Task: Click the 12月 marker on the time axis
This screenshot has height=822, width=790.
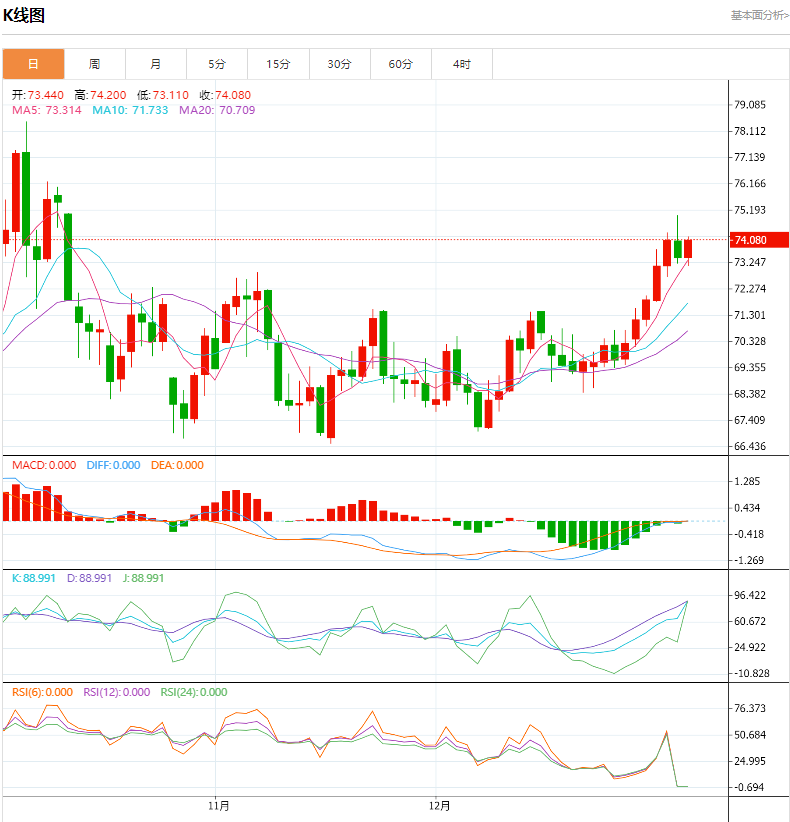Action: click(439, 805)
